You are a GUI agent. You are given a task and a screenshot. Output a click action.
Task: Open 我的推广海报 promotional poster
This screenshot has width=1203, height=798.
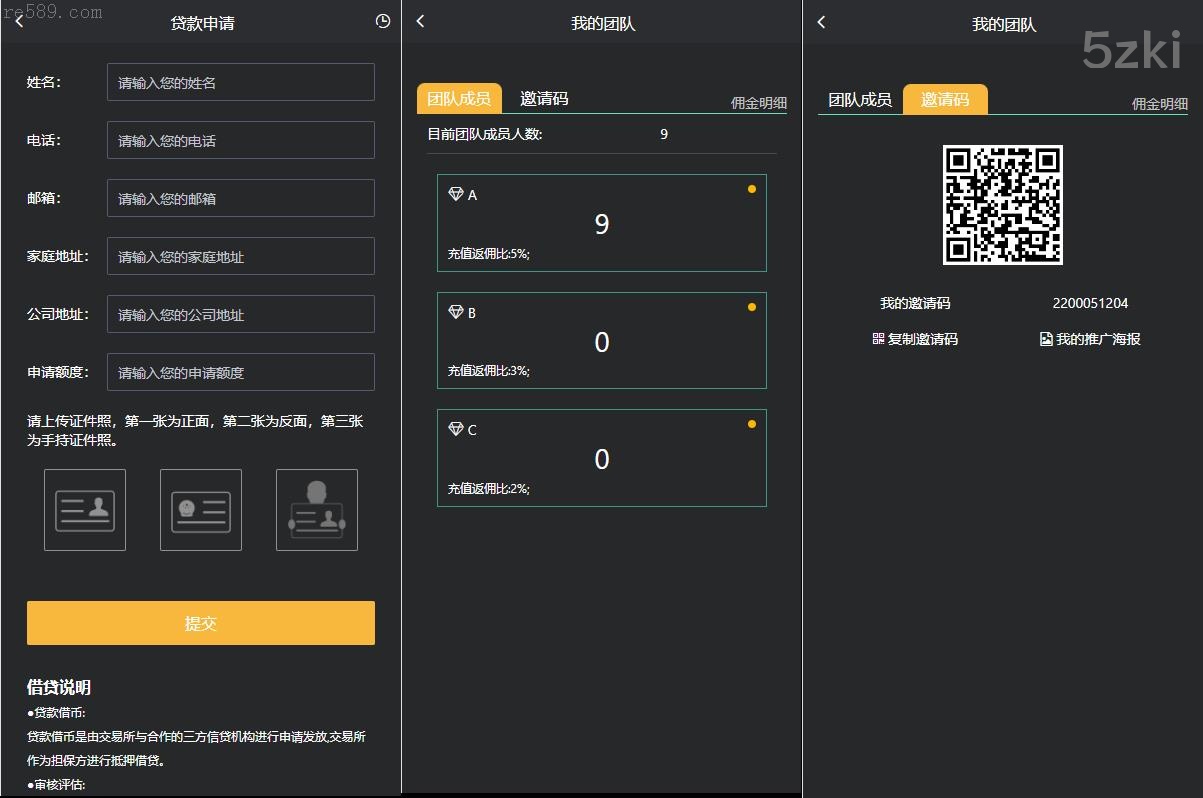[x=1090, y=339]
